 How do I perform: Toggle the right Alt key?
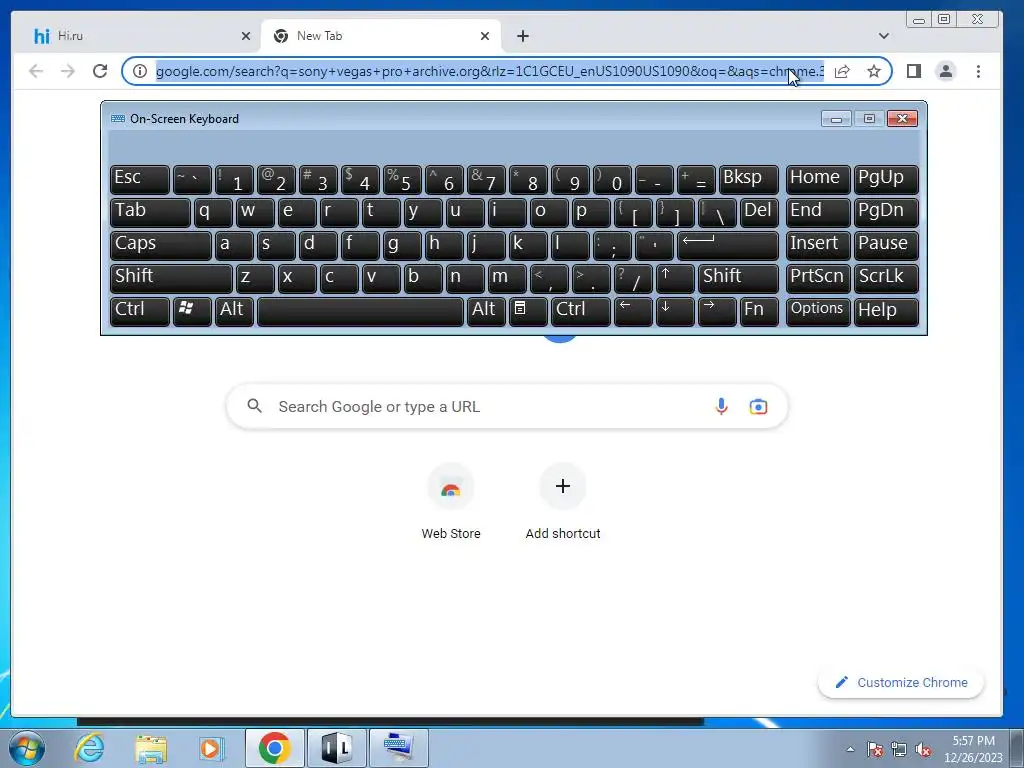pos(486,311)
